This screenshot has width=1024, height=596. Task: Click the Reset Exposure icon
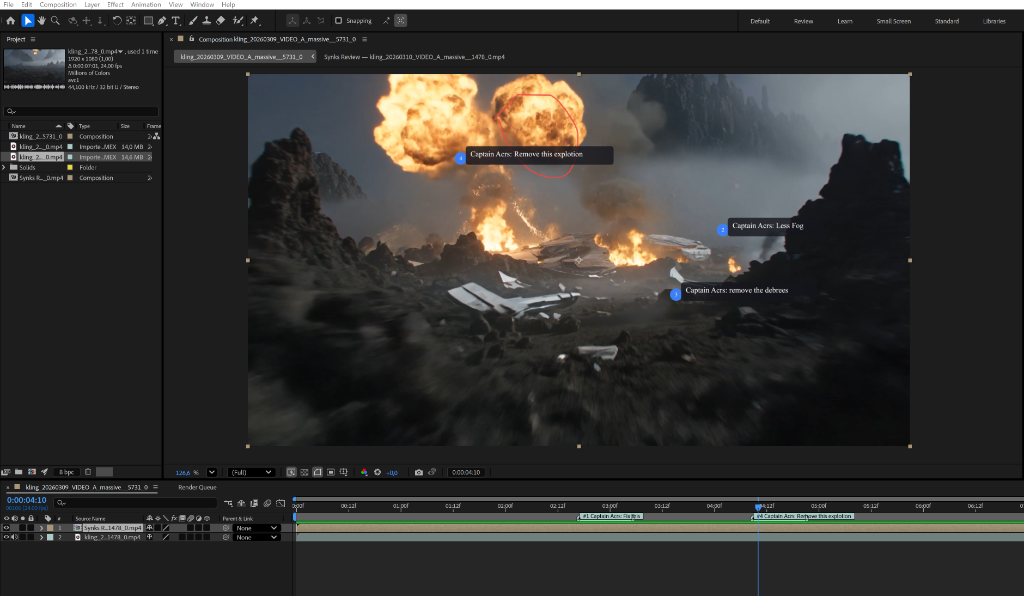[x=377, y=472]
